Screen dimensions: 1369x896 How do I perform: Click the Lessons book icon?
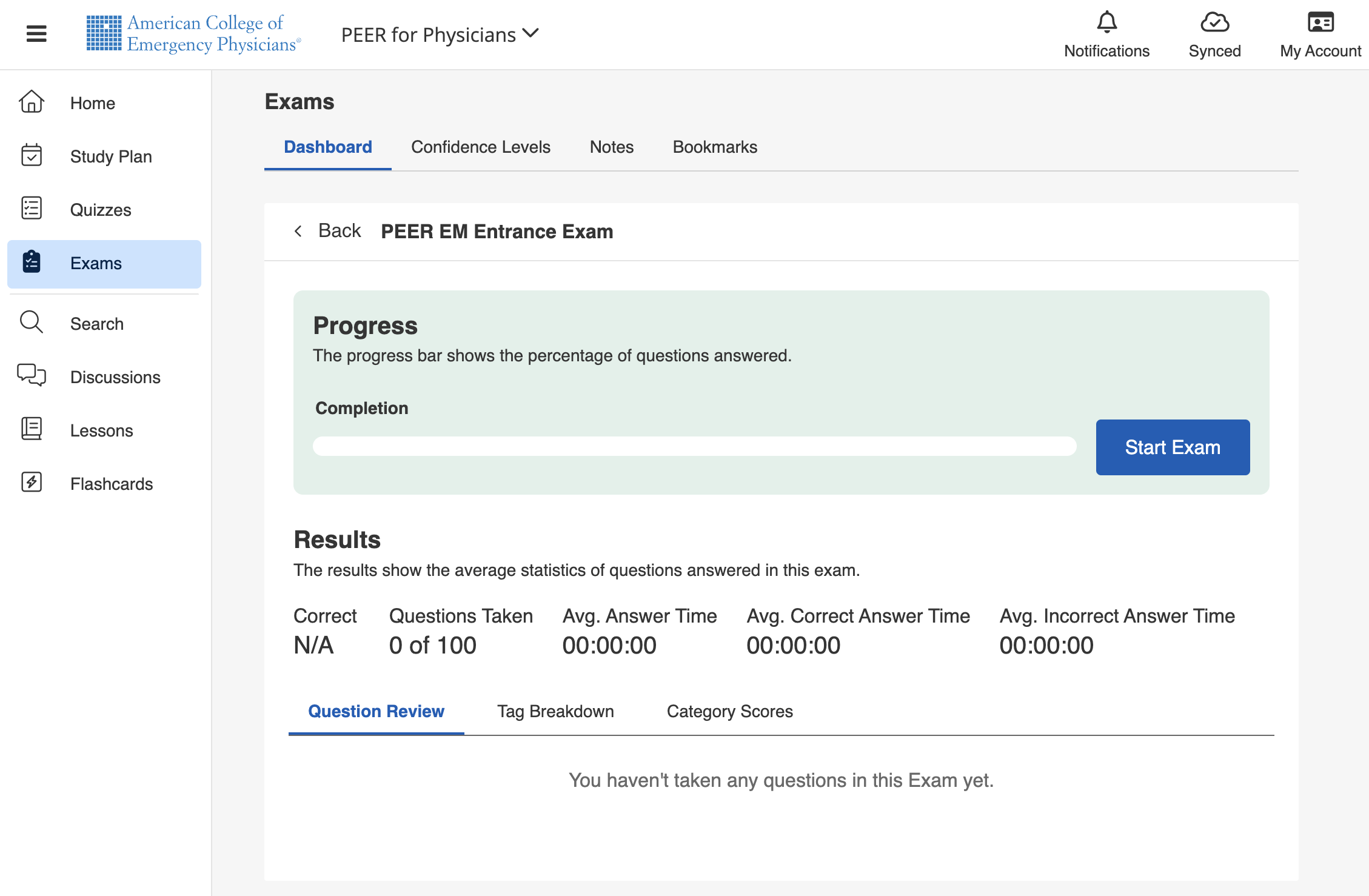(x=32, y=429)
